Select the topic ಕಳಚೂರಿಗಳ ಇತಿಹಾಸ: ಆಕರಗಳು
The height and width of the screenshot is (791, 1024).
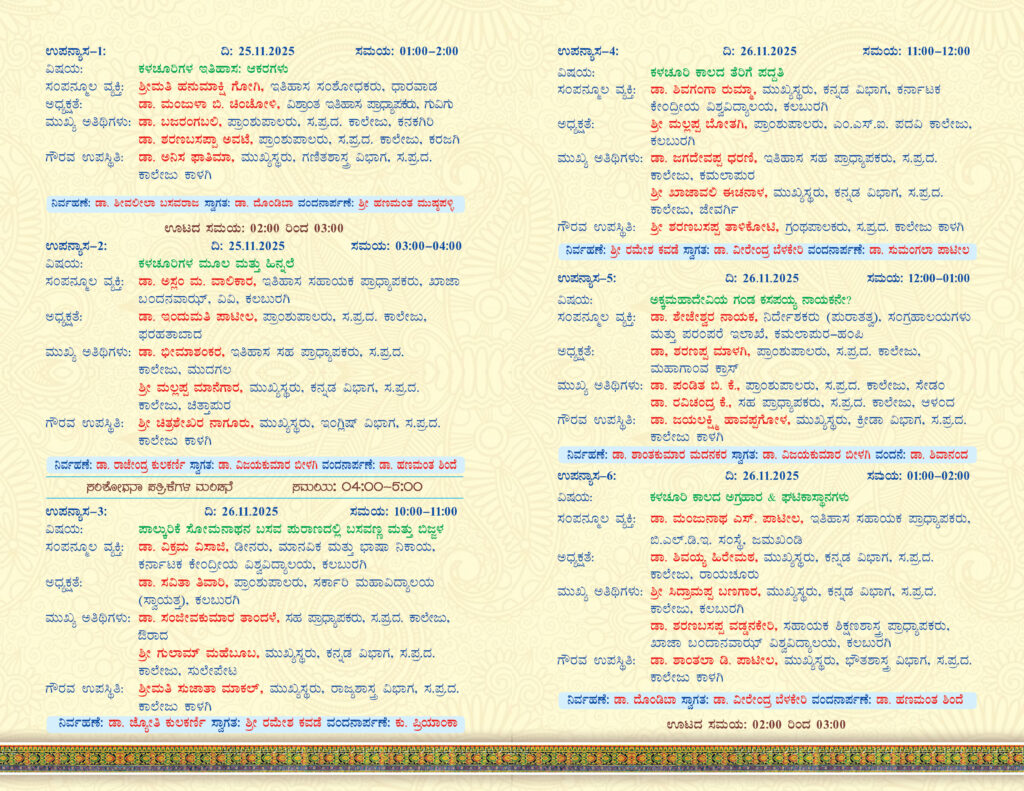pos(213,70)
